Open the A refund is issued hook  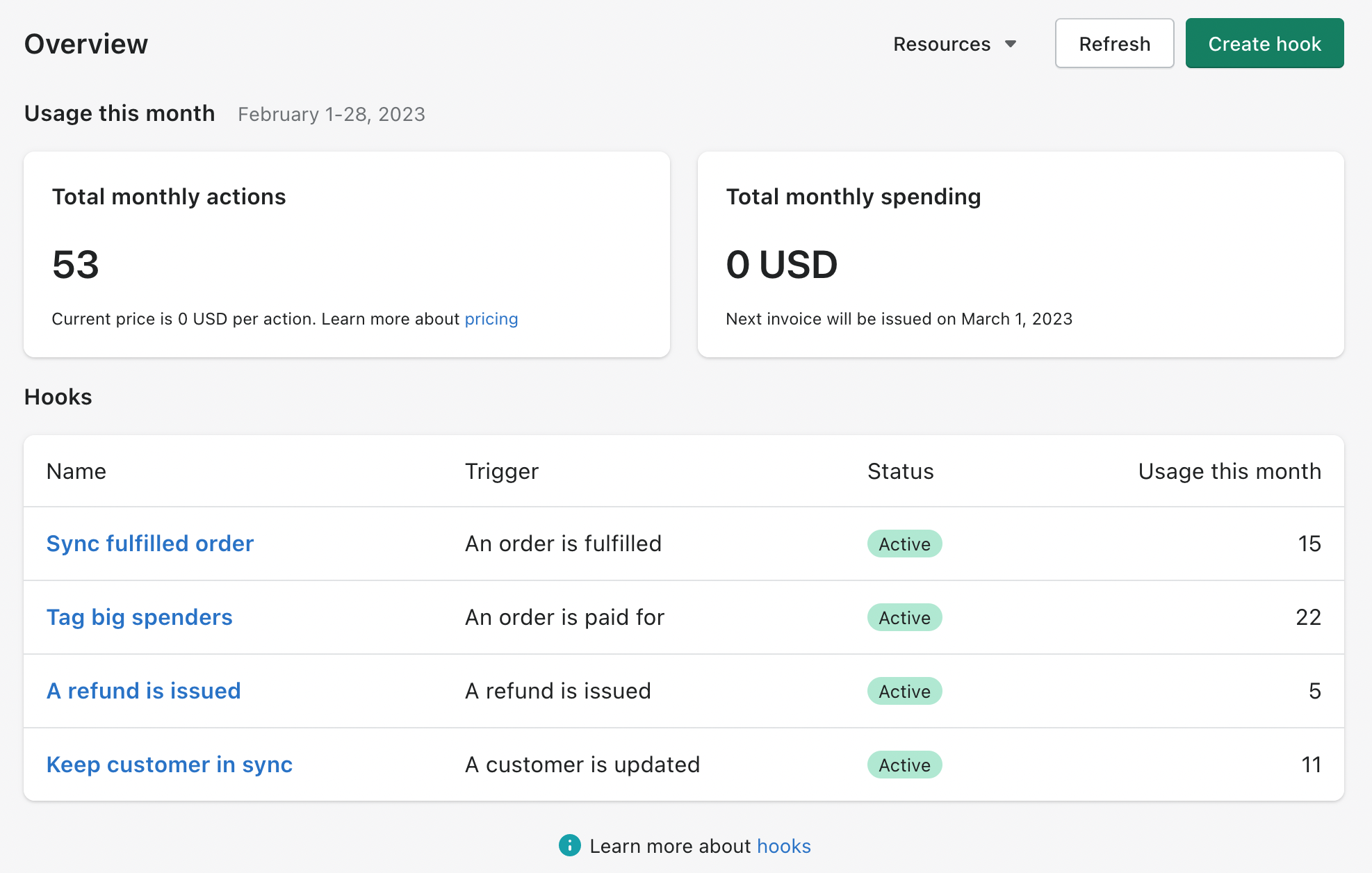point(143,691)
